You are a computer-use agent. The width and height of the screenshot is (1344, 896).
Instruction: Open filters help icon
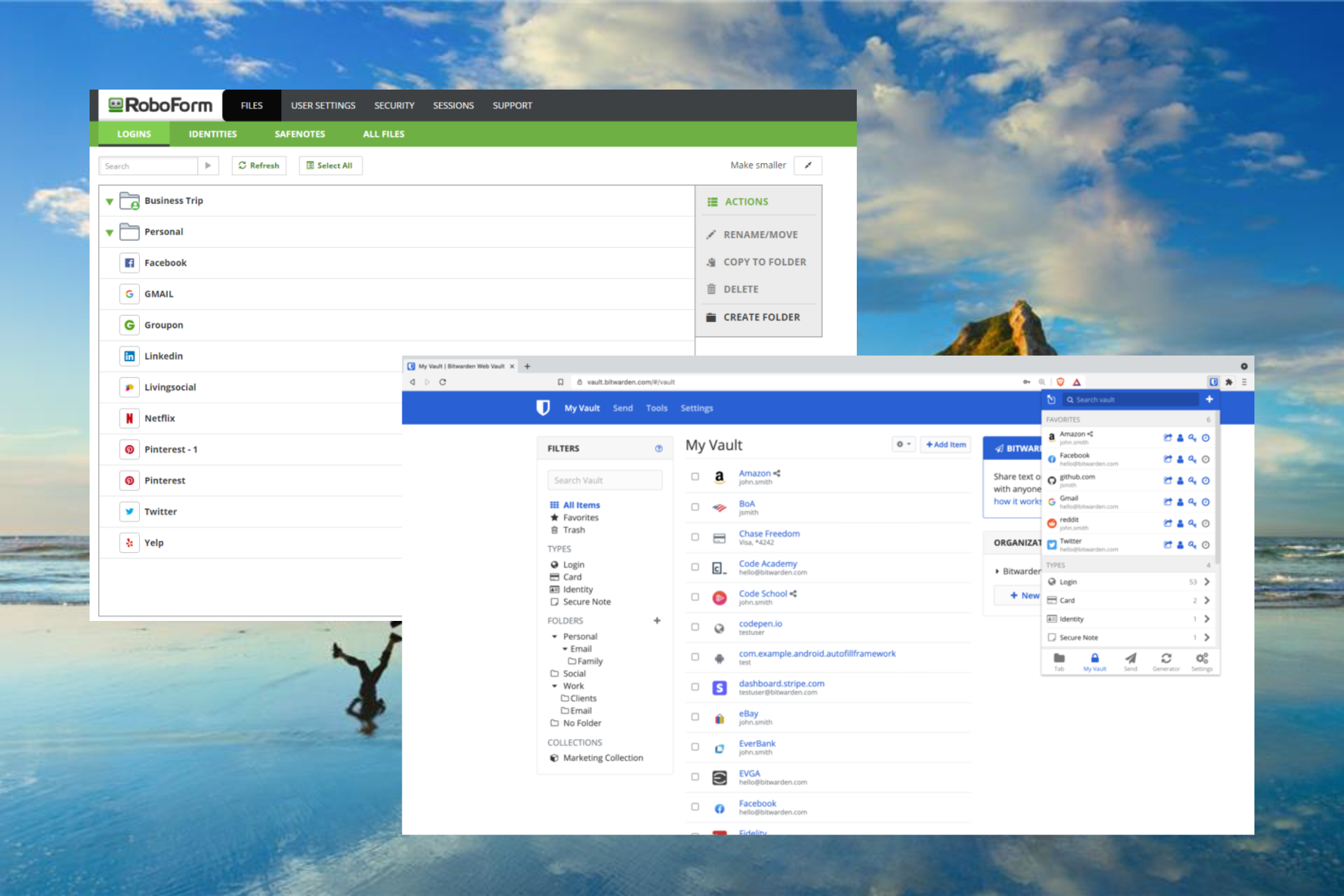[659, 449]
